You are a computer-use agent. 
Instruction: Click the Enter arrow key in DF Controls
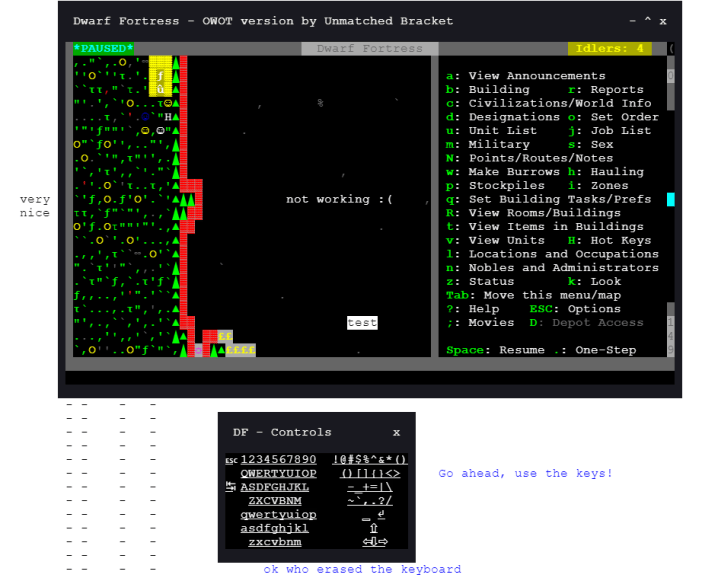pyautogui.click(x=381, y=515)
